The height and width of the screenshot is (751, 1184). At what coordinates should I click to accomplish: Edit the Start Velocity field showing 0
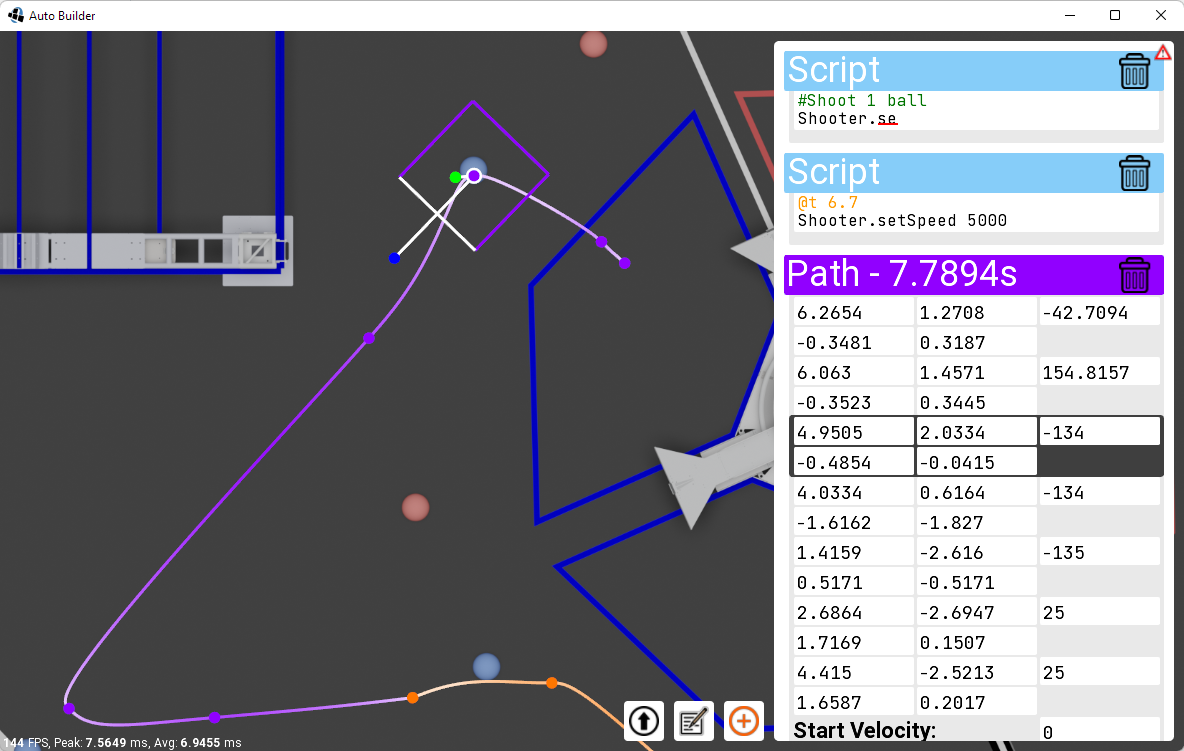[x=1100, y=731]
